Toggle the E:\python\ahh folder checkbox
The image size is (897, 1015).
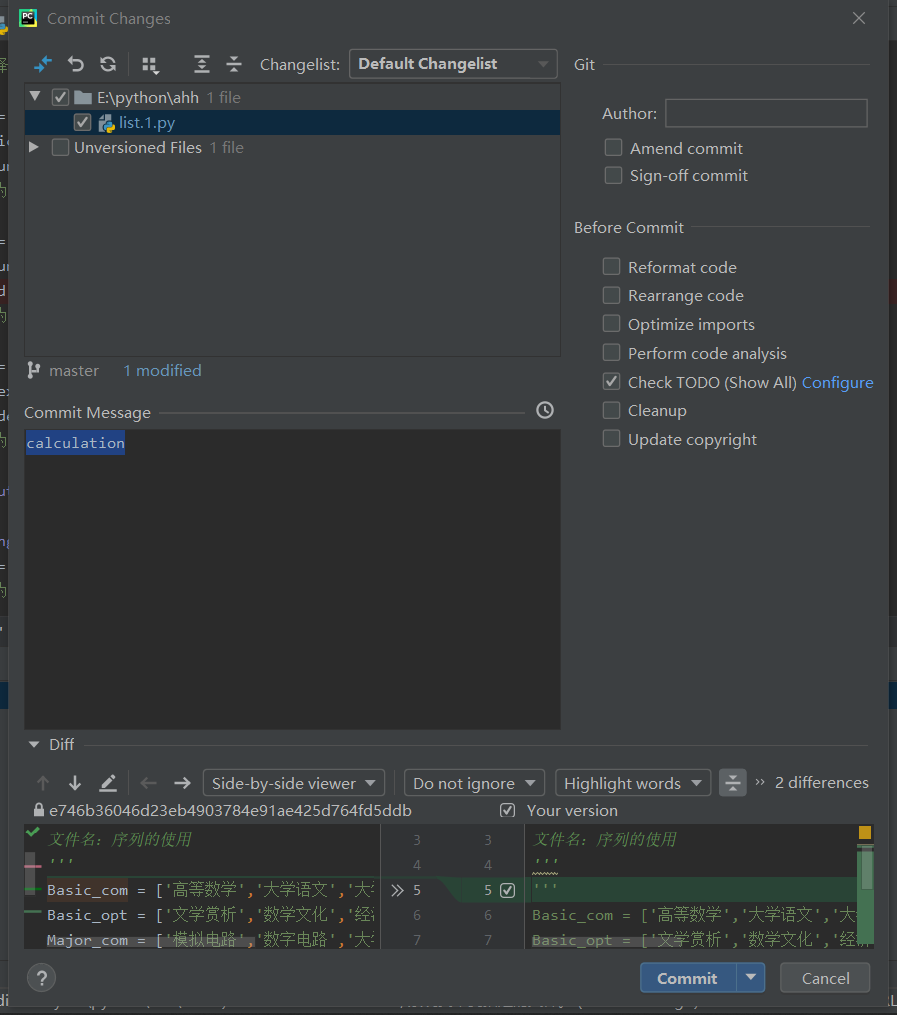[x=60, y=97]
